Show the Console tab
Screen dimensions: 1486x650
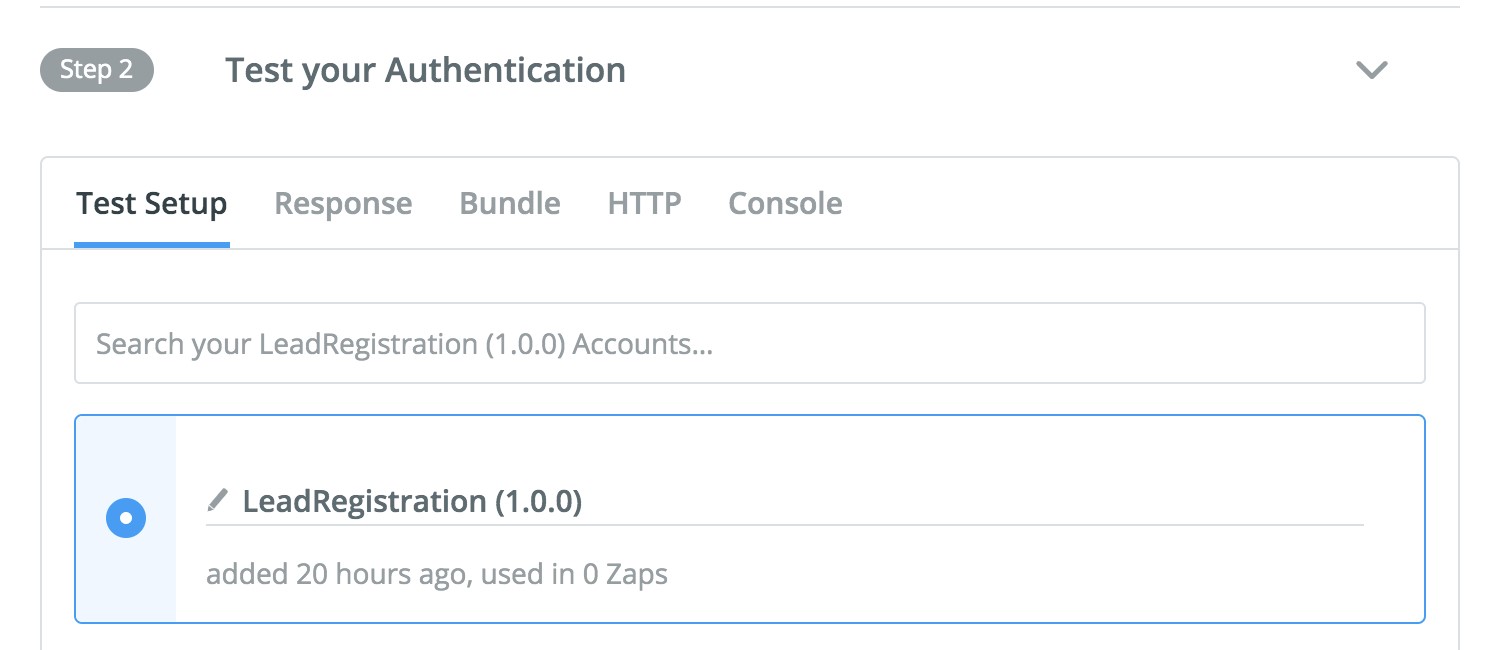(x=785, y=204)
